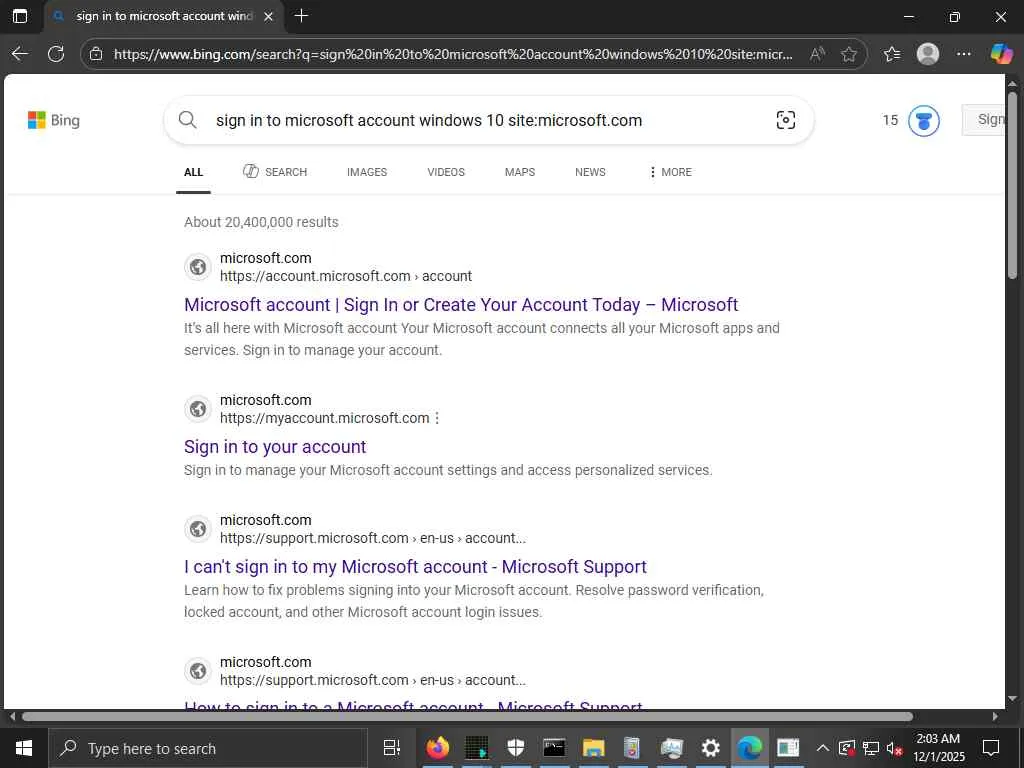
Task: Launch the Copilot sidebar icon
Action: pos(1000,54)
